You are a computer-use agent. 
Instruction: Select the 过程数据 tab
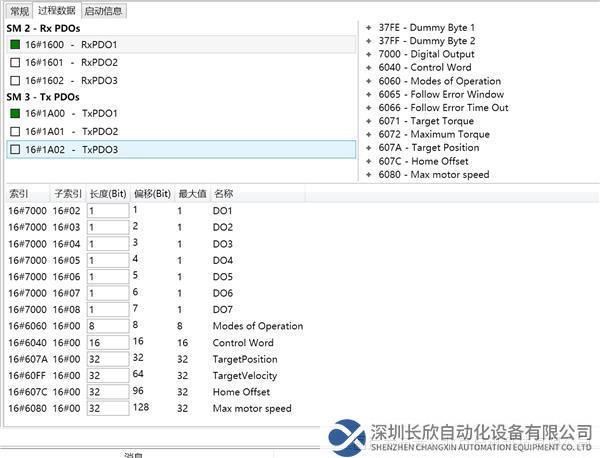pos(57,11)
